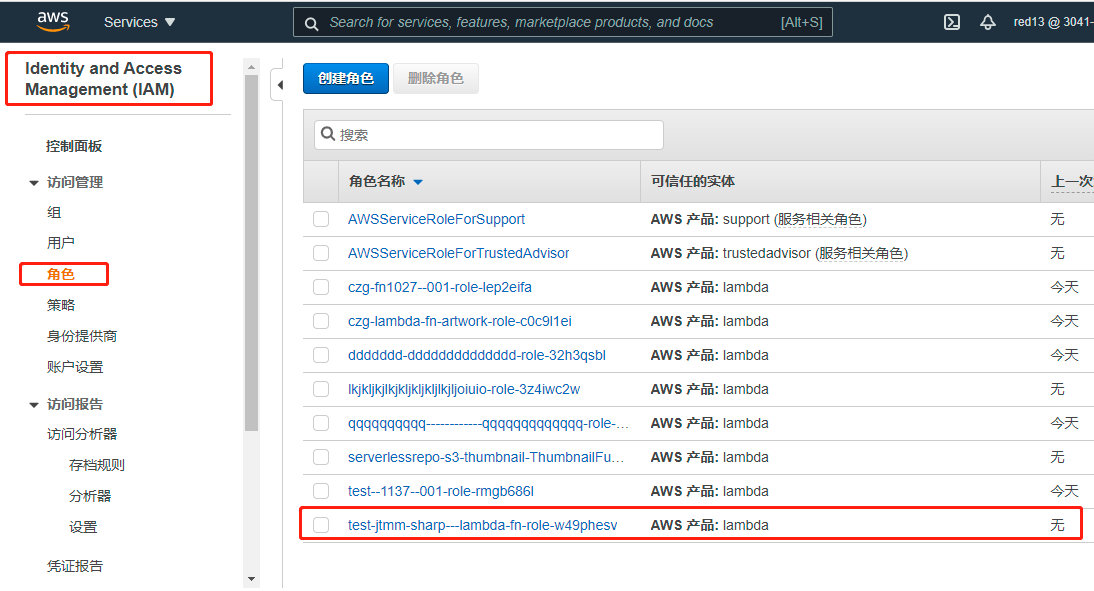
Task: Collapse the sidebar with the arrow handle
Action: (279, 85)
